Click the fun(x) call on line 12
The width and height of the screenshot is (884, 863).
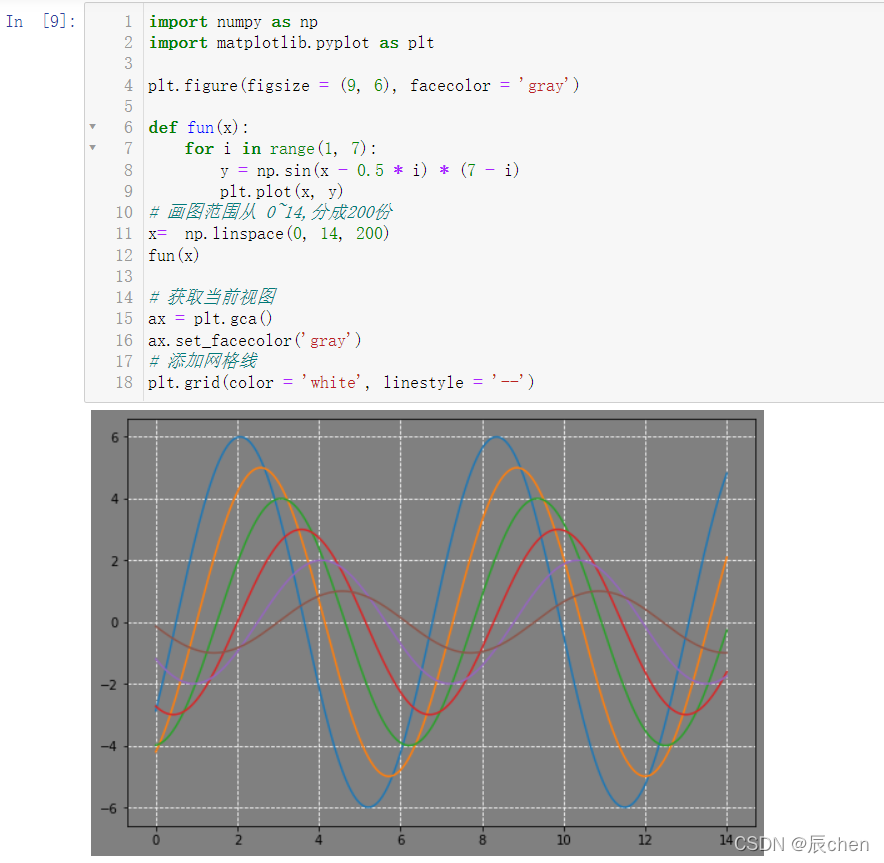(x=173, y=255)
